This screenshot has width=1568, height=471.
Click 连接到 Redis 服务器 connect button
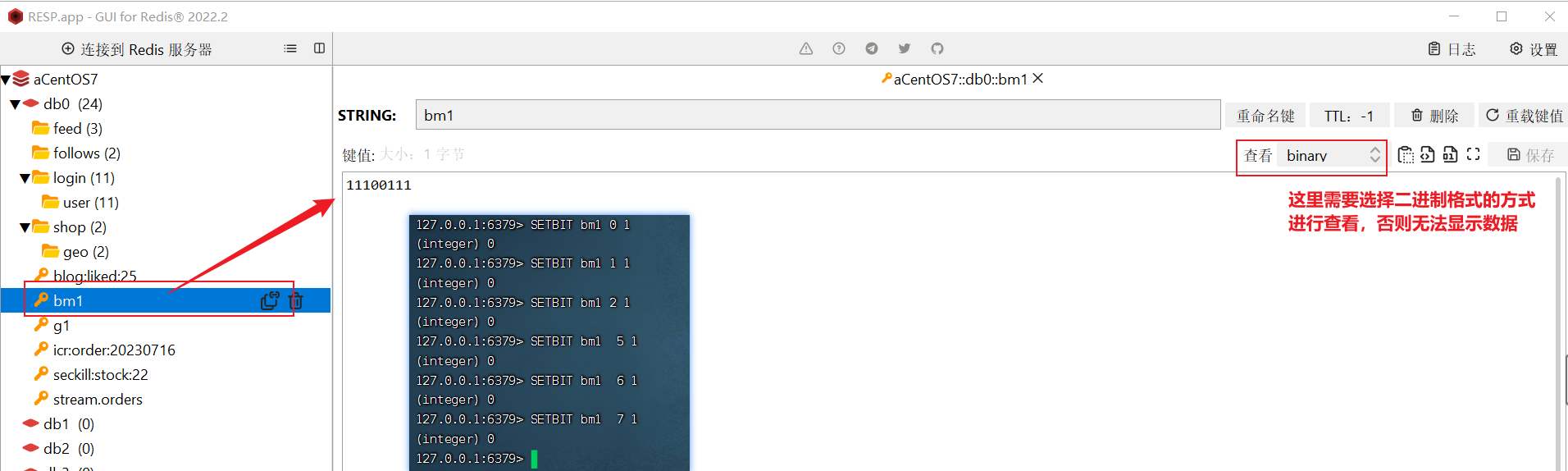(x=137, y=49)
